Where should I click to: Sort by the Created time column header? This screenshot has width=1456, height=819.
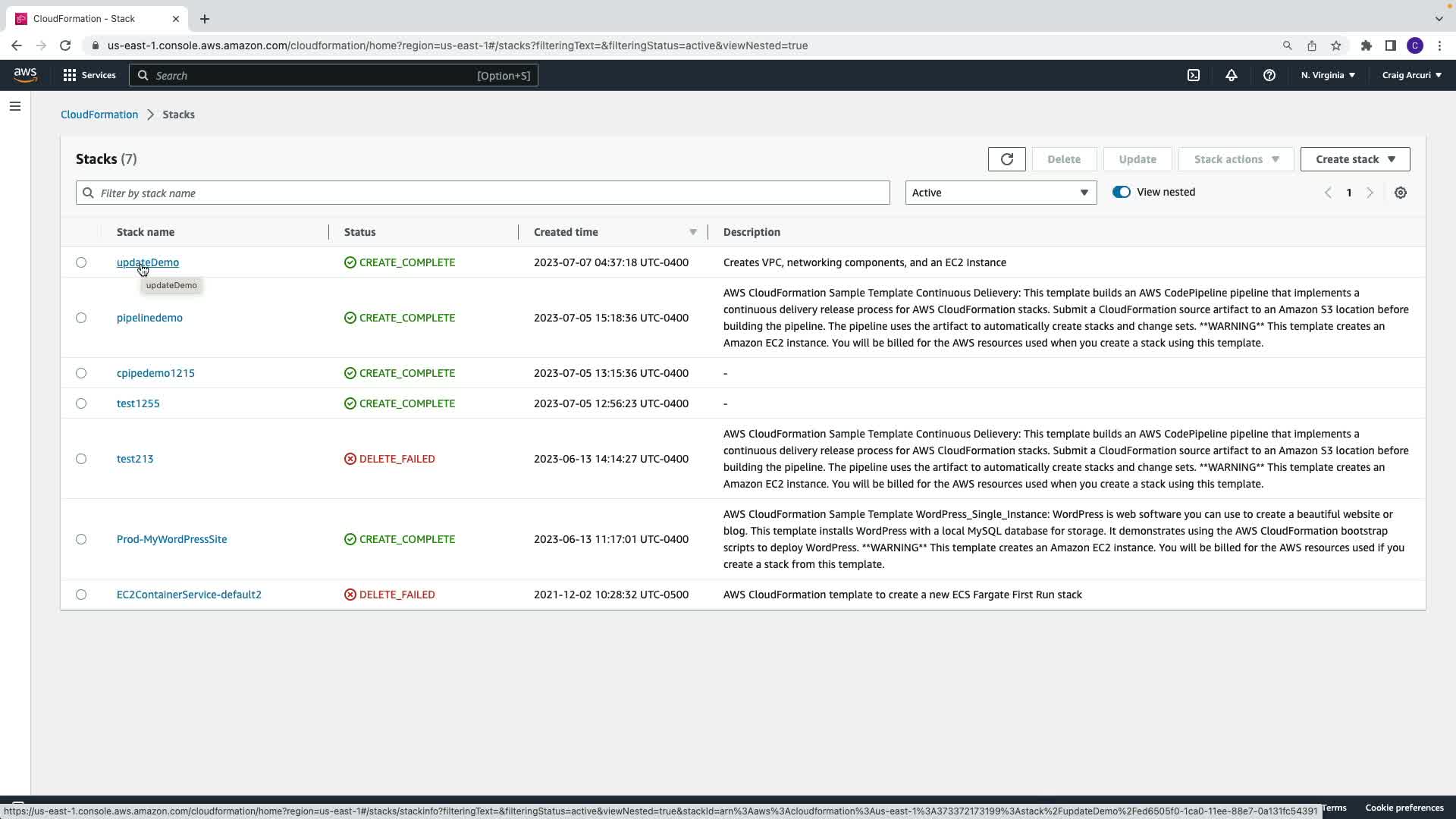pos(566,232)
